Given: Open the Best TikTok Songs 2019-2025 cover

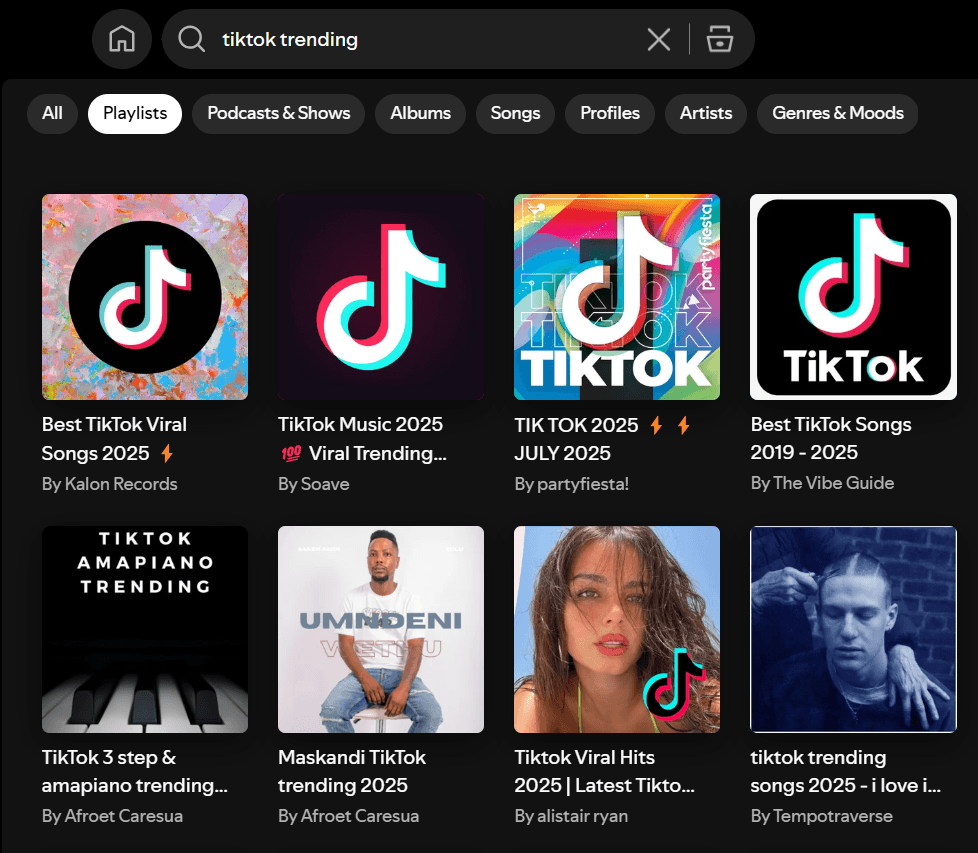Looking at the screenshot, I should (852, 296).
